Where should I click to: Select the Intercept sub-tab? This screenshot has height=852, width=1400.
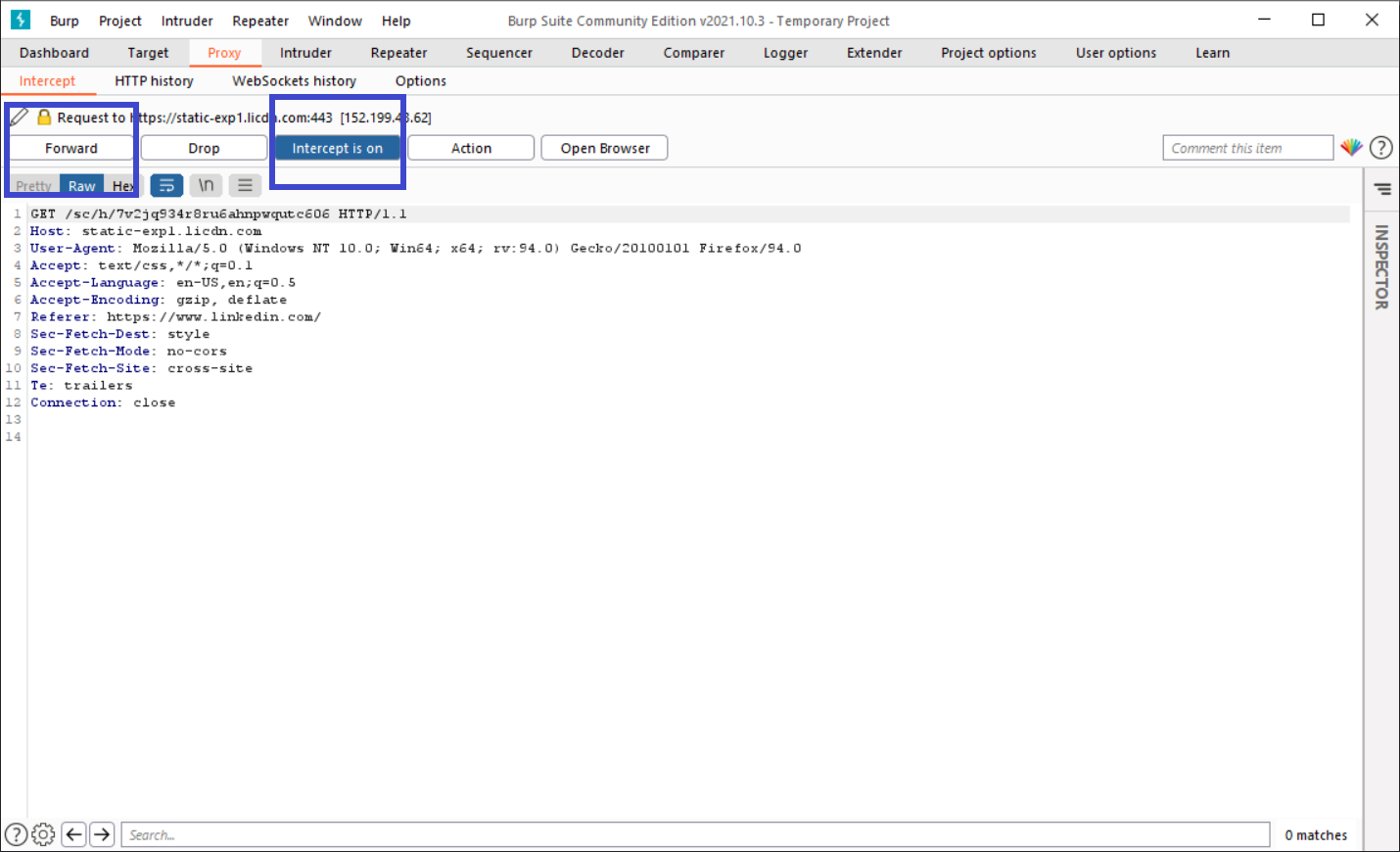(x=47, y=81)
